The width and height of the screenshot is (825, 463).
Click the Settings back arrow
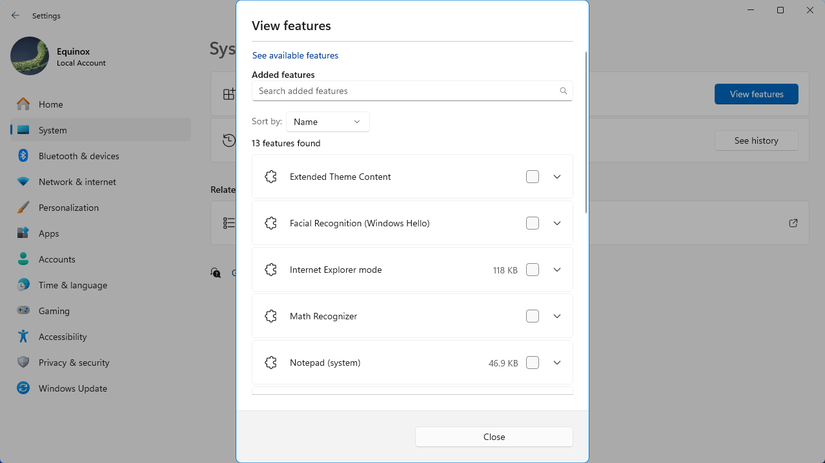tap(15, 16)
